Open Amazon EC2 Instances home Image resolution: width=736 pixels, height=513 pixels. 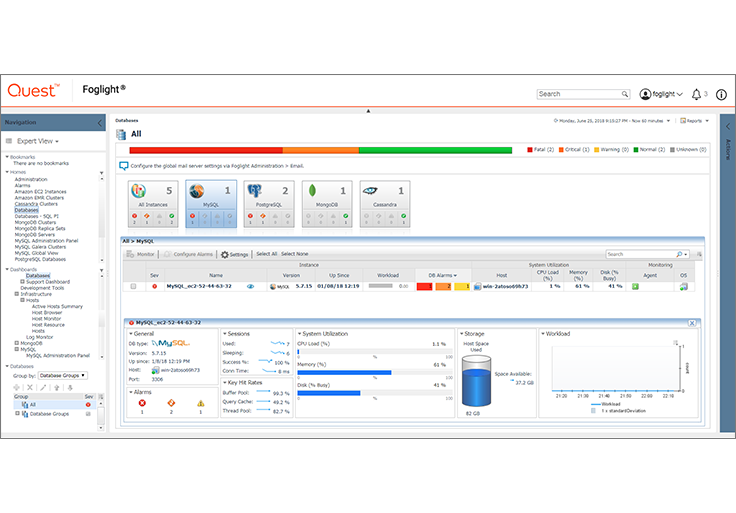(x=40, y=191)
